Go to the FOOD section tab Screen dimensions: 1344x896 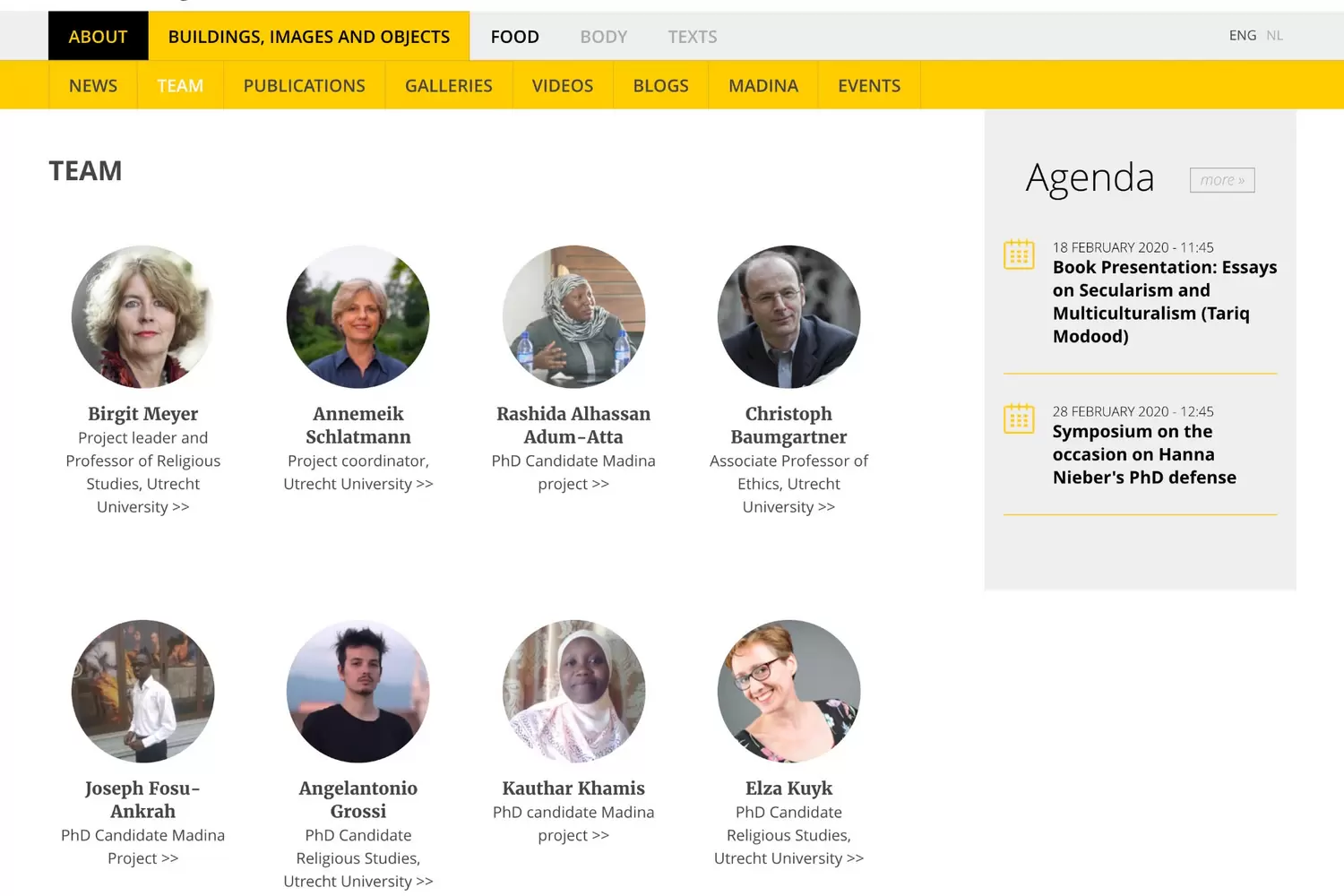click(x=515, y=37)
